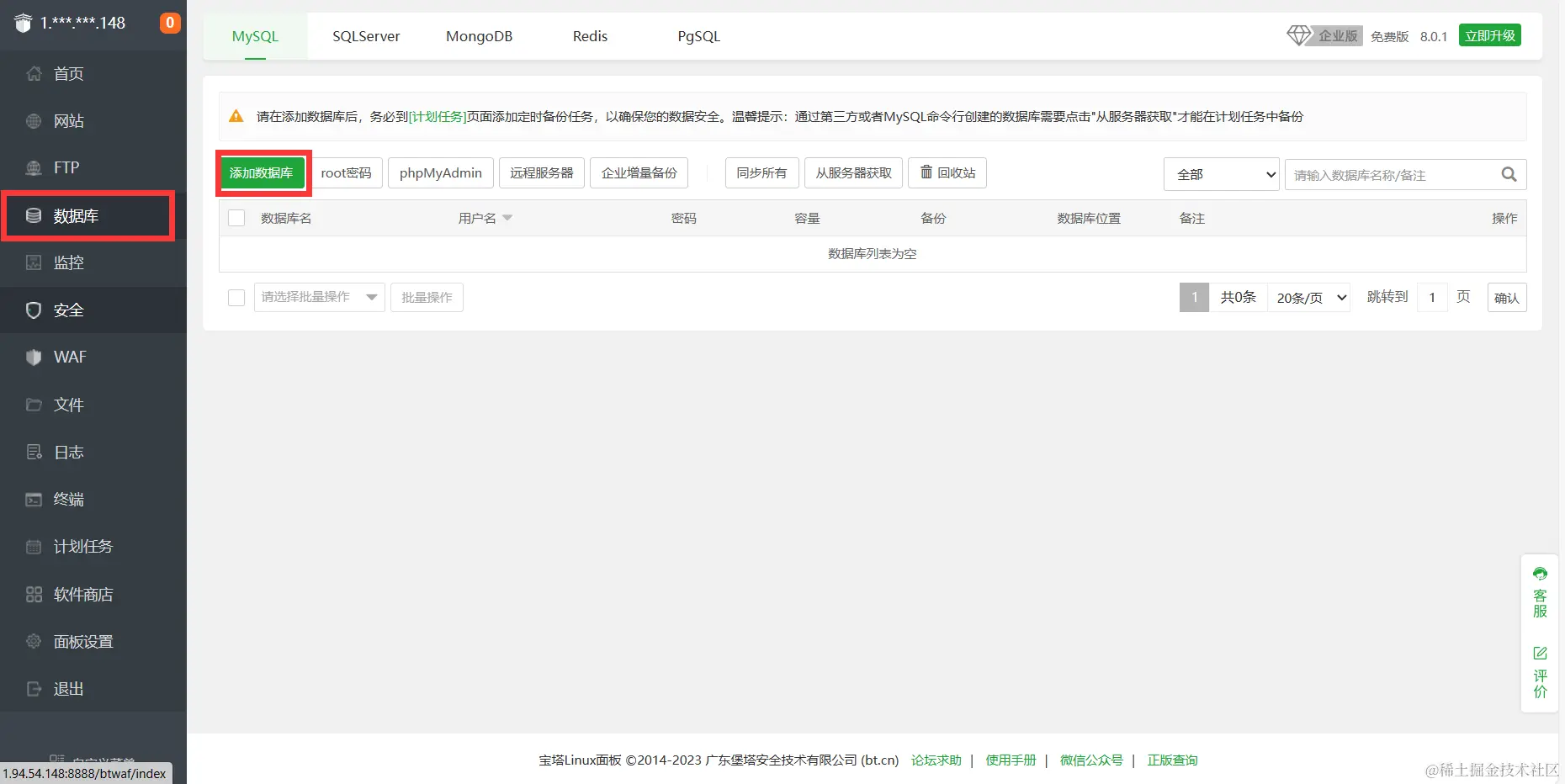The width and height of the screenshot is (1565, 784).
Task: Open phpMyAdmin from the toolbar
Action: point(440,172)
